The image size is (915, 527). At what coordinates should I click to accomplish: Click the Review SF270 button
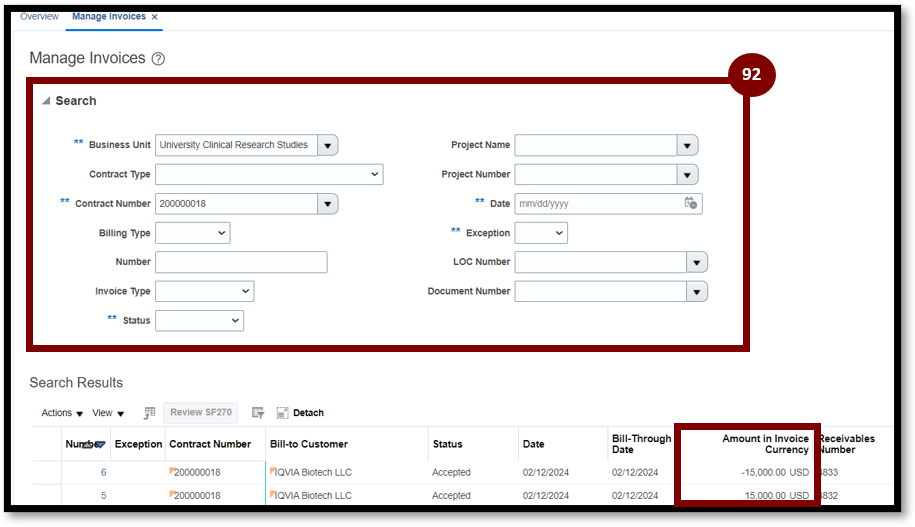[201, 412]
